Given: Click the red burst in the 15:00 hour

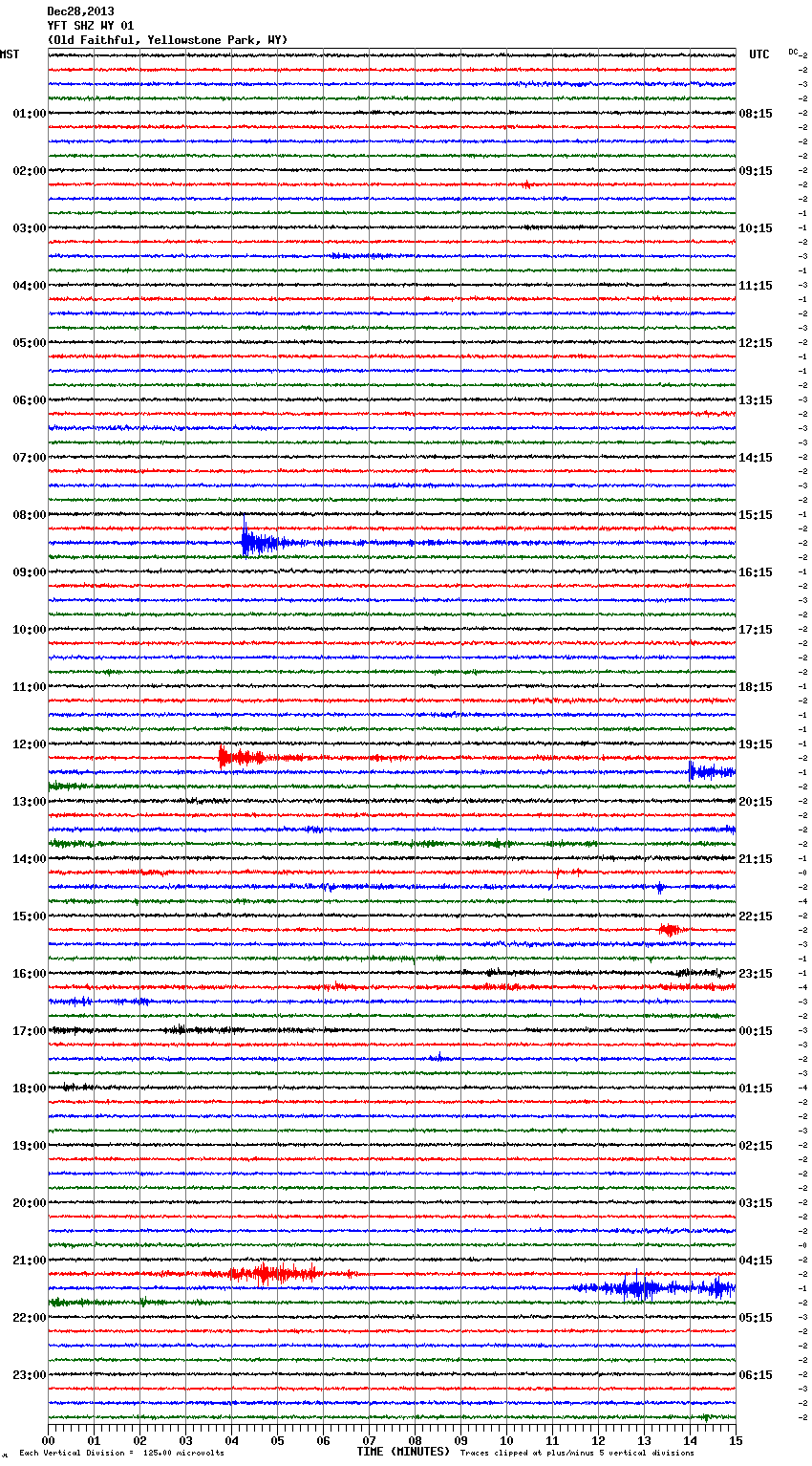Looking at the screenshot, I should click(x=671, y=929).
